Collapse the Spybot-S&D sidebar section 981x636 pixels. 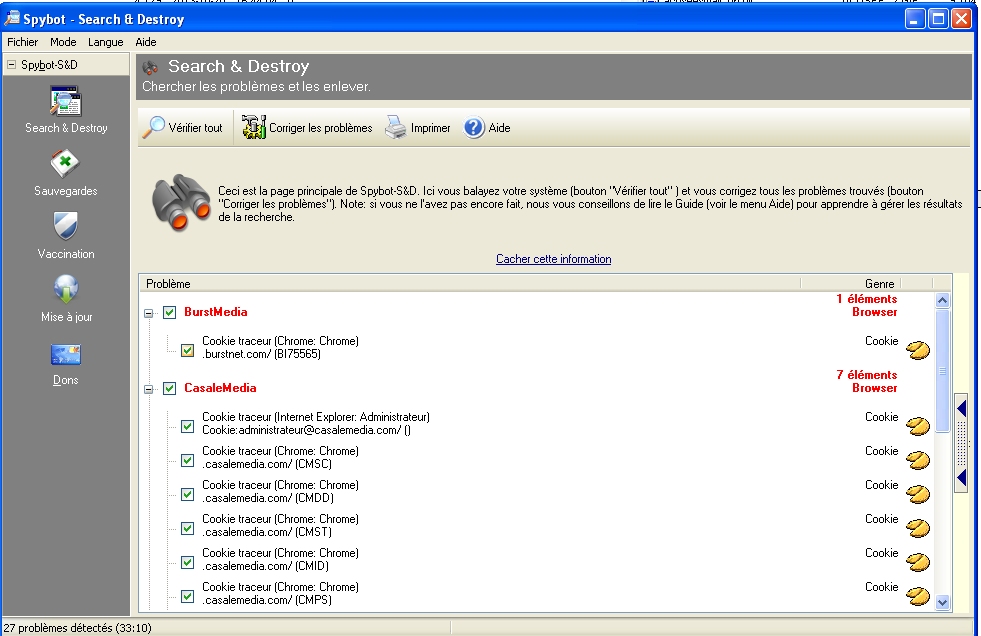click(x=11, y=64)
